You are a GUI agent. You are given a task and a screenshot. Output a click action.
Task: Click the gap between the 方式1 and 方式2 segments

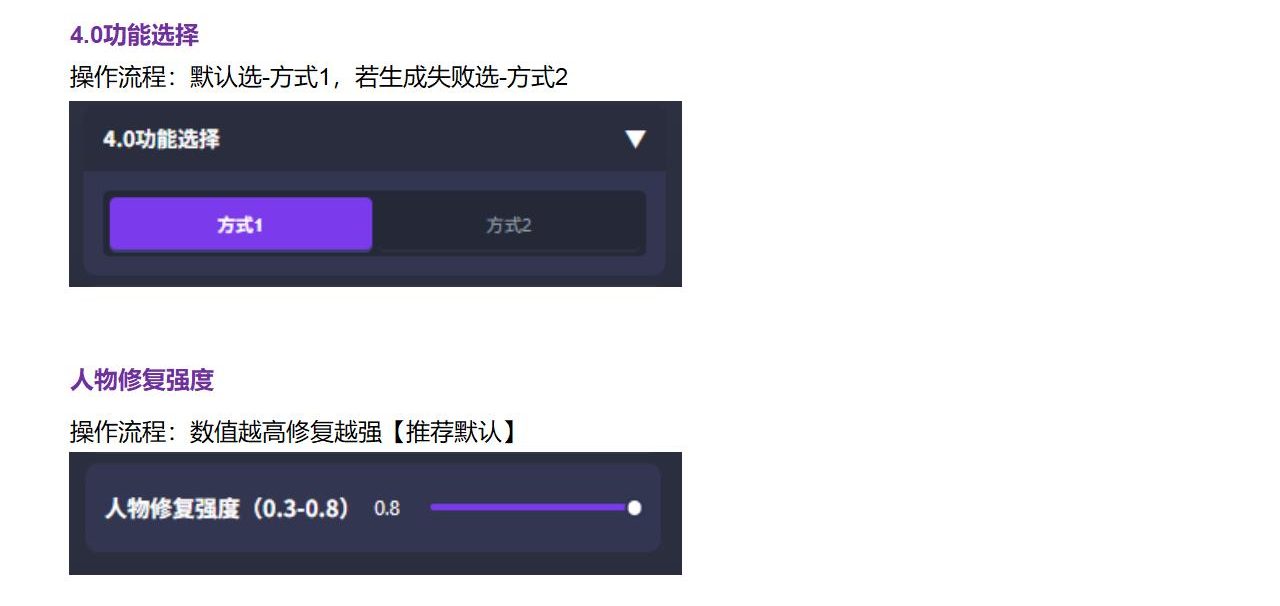375,224
